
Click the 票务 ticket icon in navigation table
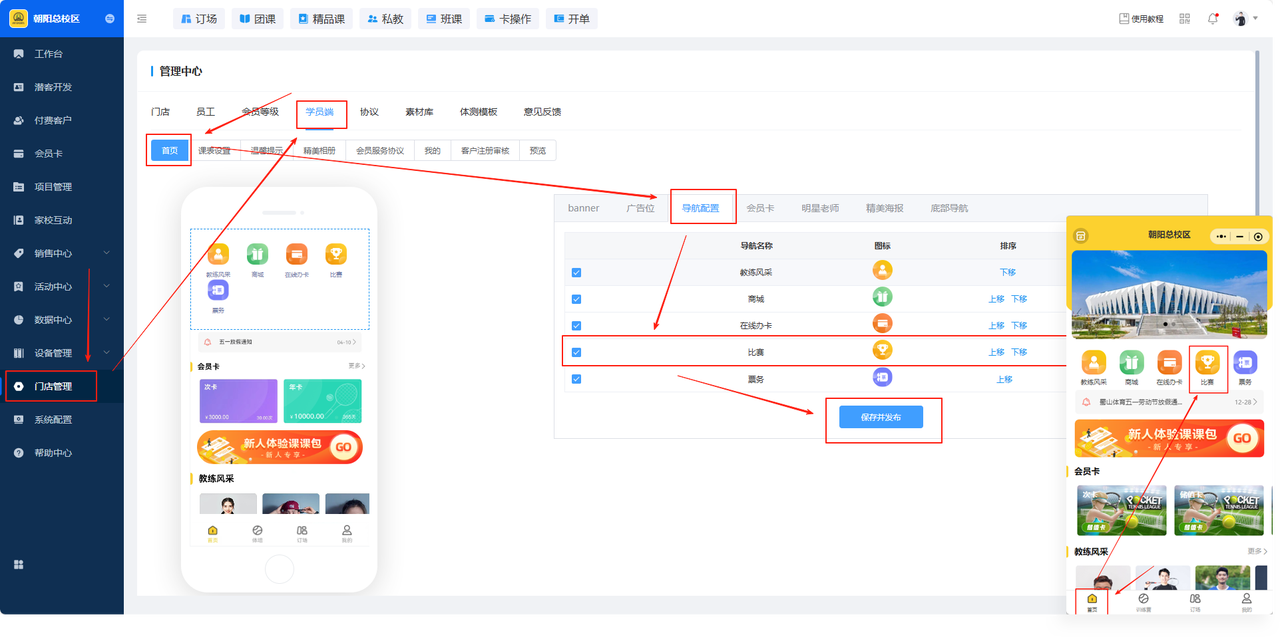tap(882, 378)
